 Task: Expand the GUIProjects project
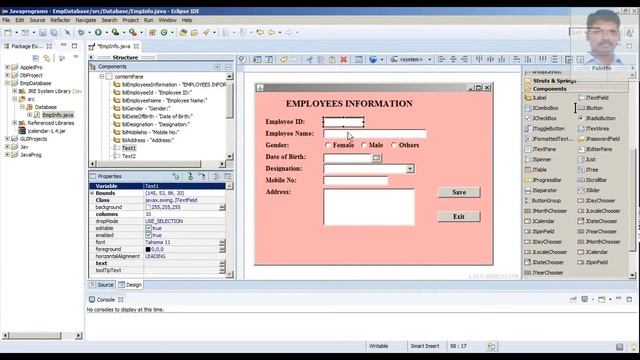(x=7, y=139)
